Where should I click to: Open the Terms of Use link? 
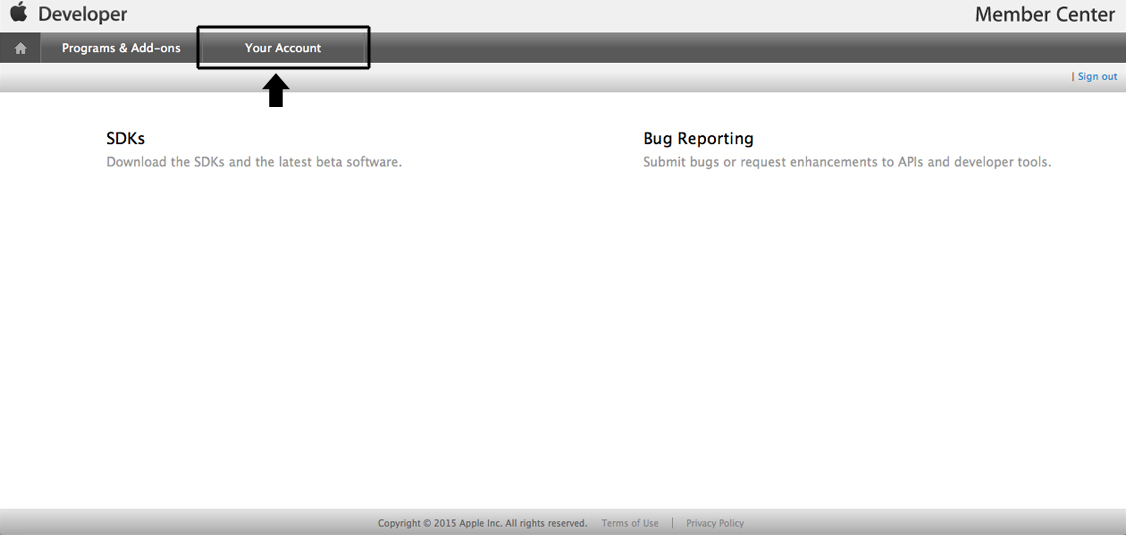pyautogui.click(x=630, y=523)
